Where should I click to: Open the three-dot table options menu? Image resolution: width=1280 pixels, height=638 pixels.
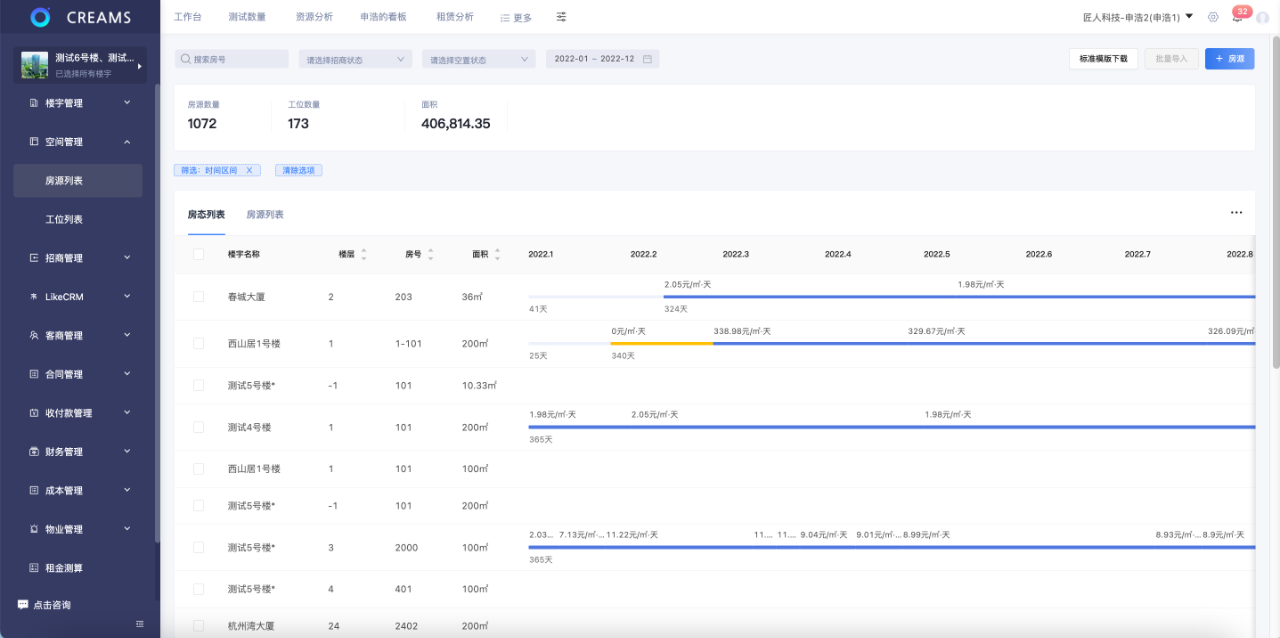(x=1236, y=213)
